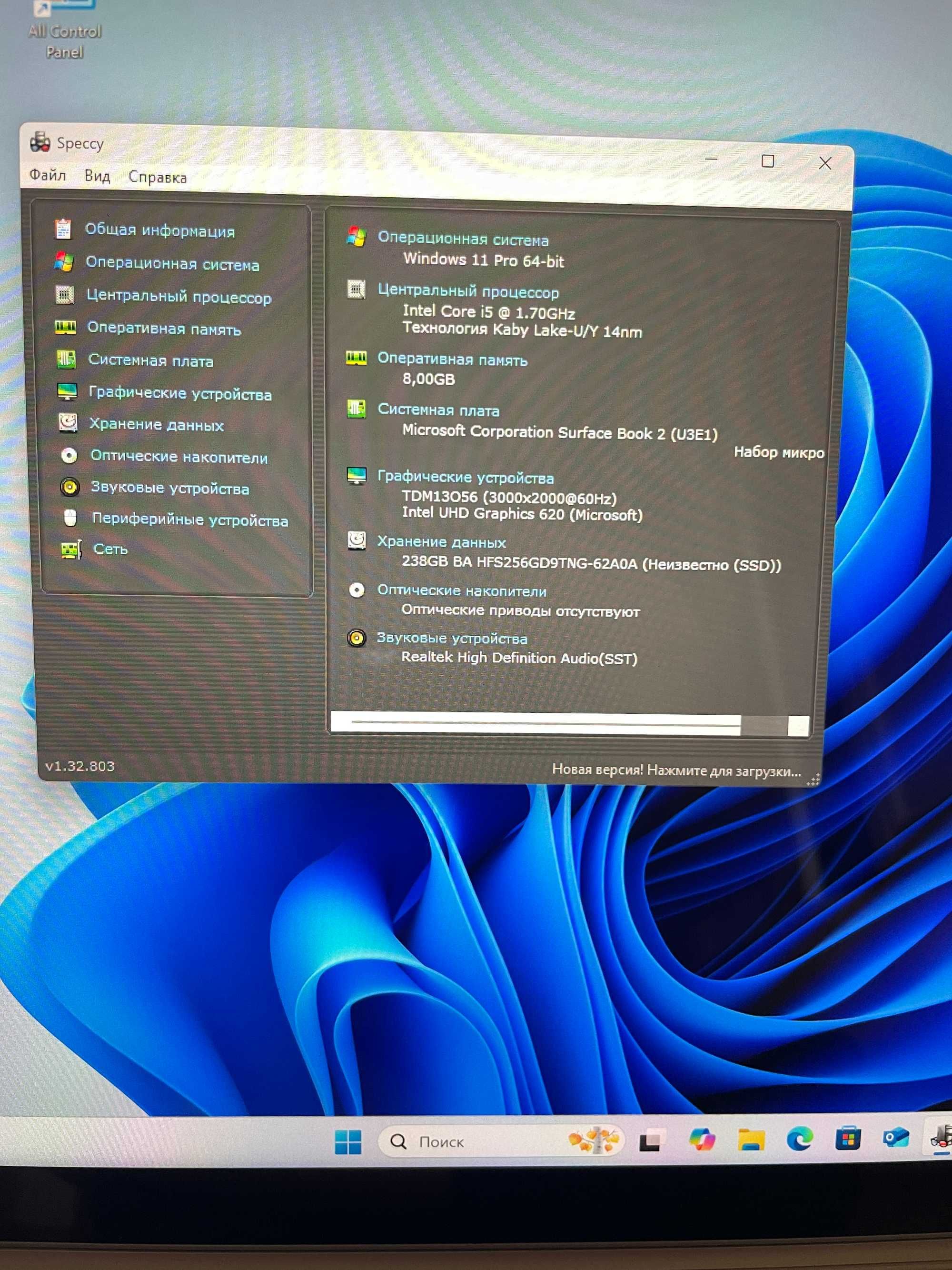Image resolution: width=952 pixels, height=1270 pixels.
Task: Click the 8,00GB memory value
Action: coord(428,379)
